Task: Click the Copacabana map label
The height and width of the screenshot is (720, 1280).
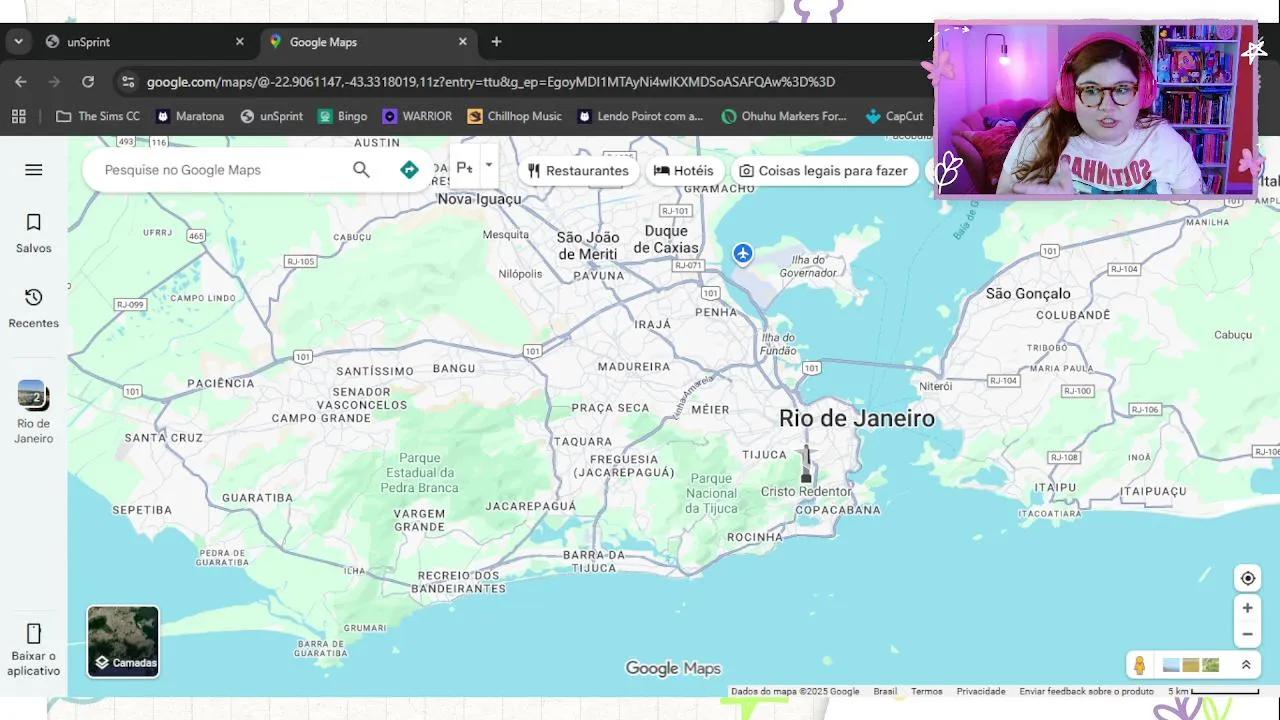Action: [837, 510]
